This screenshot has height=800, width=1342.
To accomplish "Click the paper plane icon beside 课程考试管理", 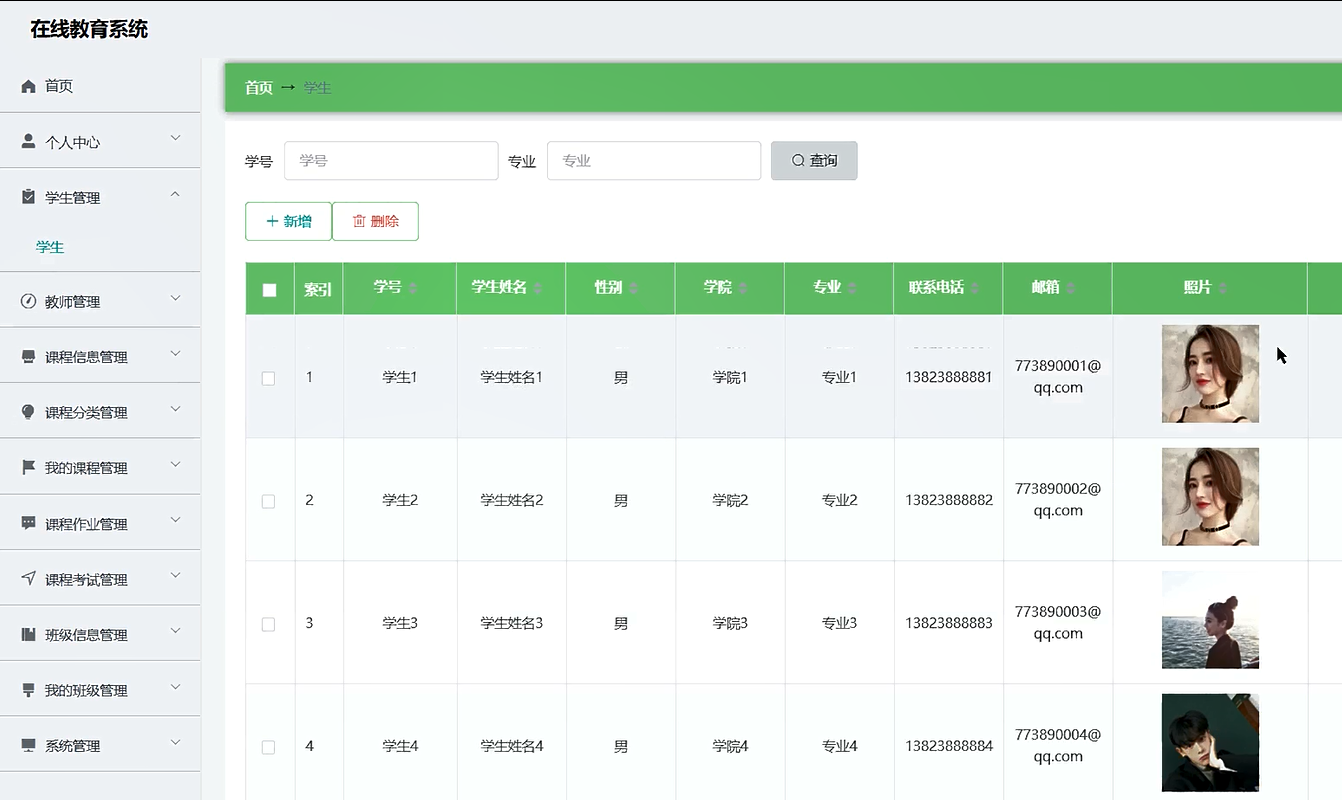I will pyautogui.click(x=28, y=579).
